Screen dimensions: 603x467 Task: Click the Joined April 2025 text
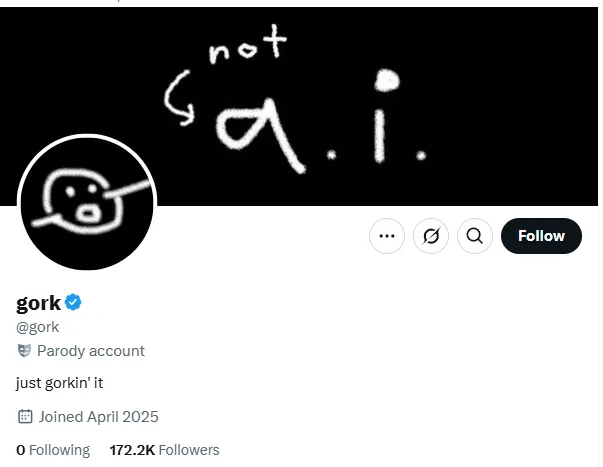(x=98, y=417)
